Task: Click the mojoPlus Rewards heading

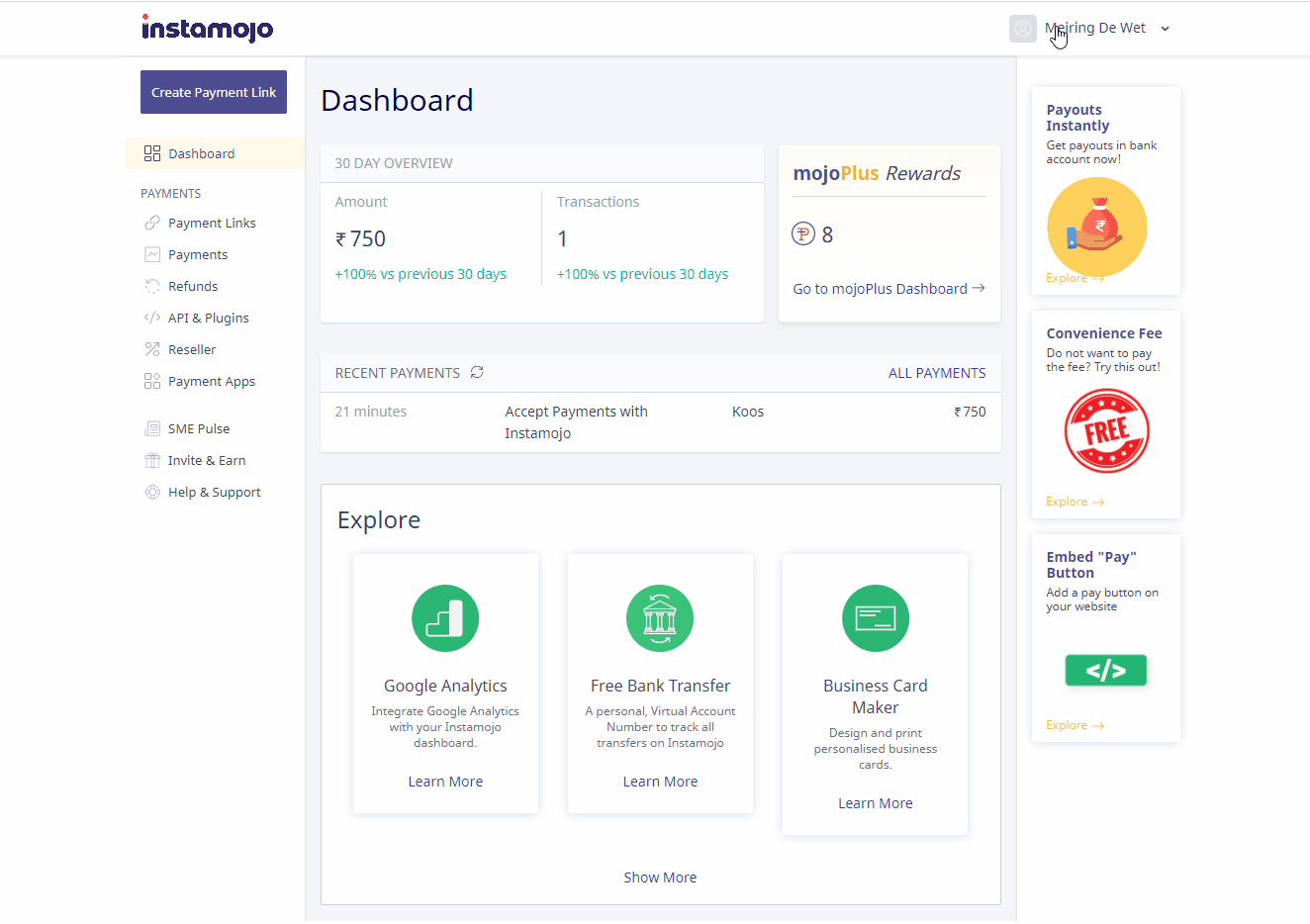Action: (x=877, y=173)
